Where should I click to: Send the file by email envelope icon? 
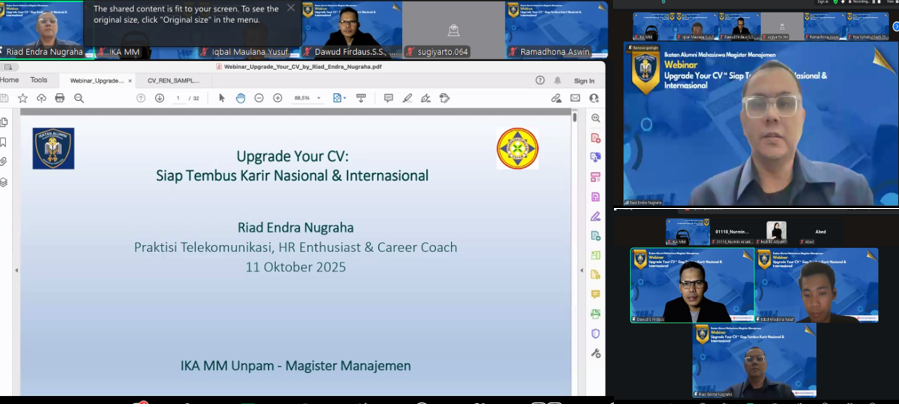coord(575,98)
